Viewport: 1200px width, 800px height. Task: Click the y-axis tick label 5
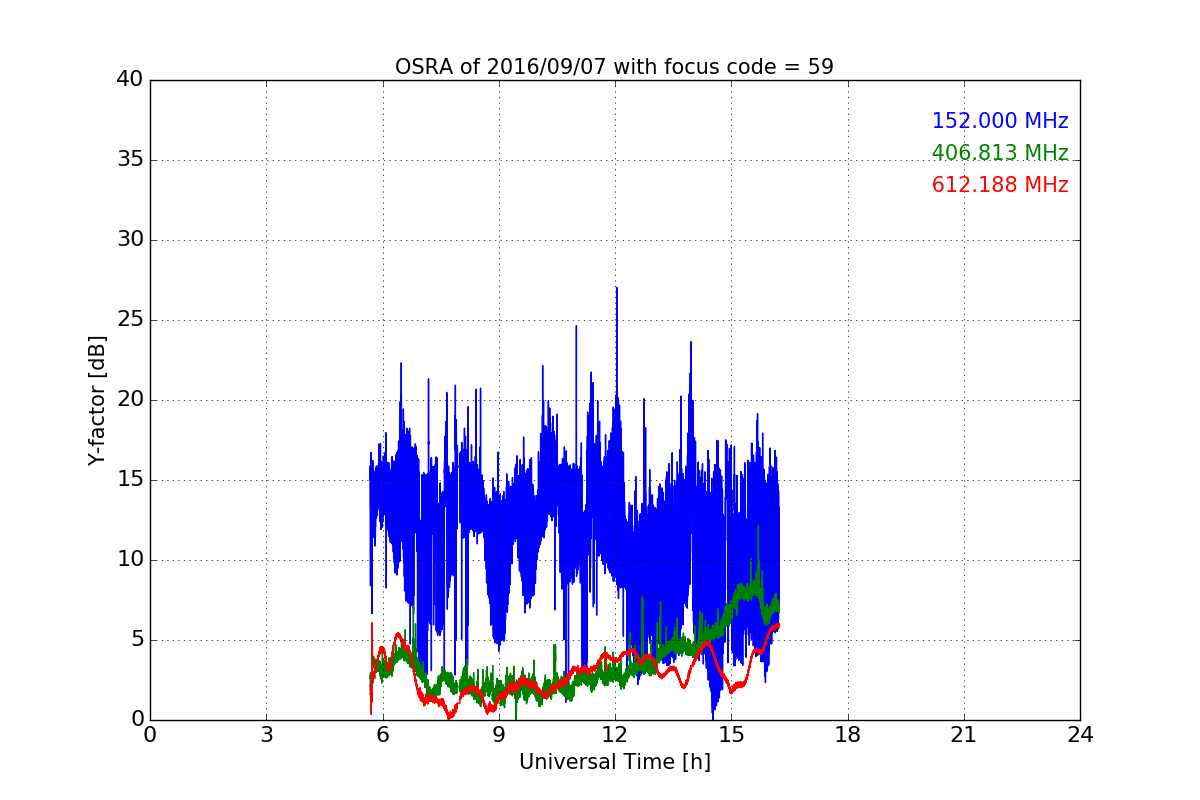(x=137, y=640)
